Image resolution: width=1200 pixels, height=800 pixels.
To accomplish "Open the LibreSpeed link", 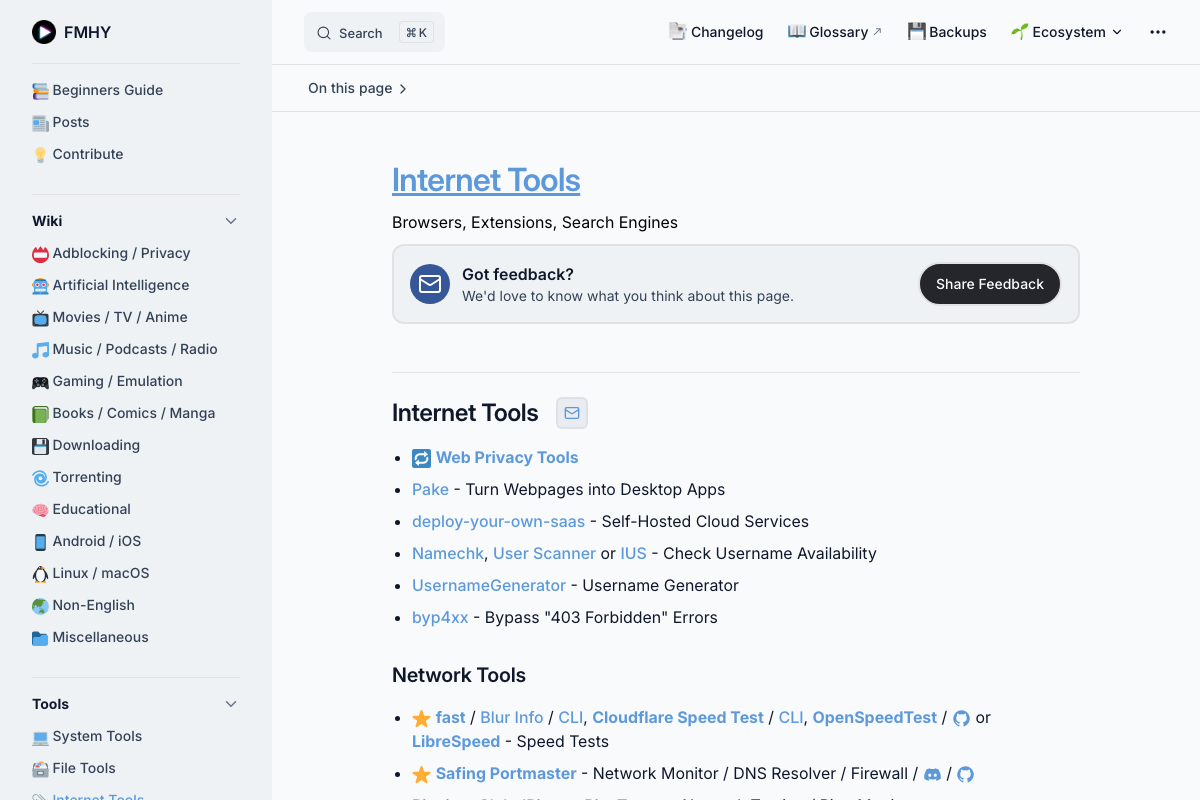I will [x=456, y=741].
